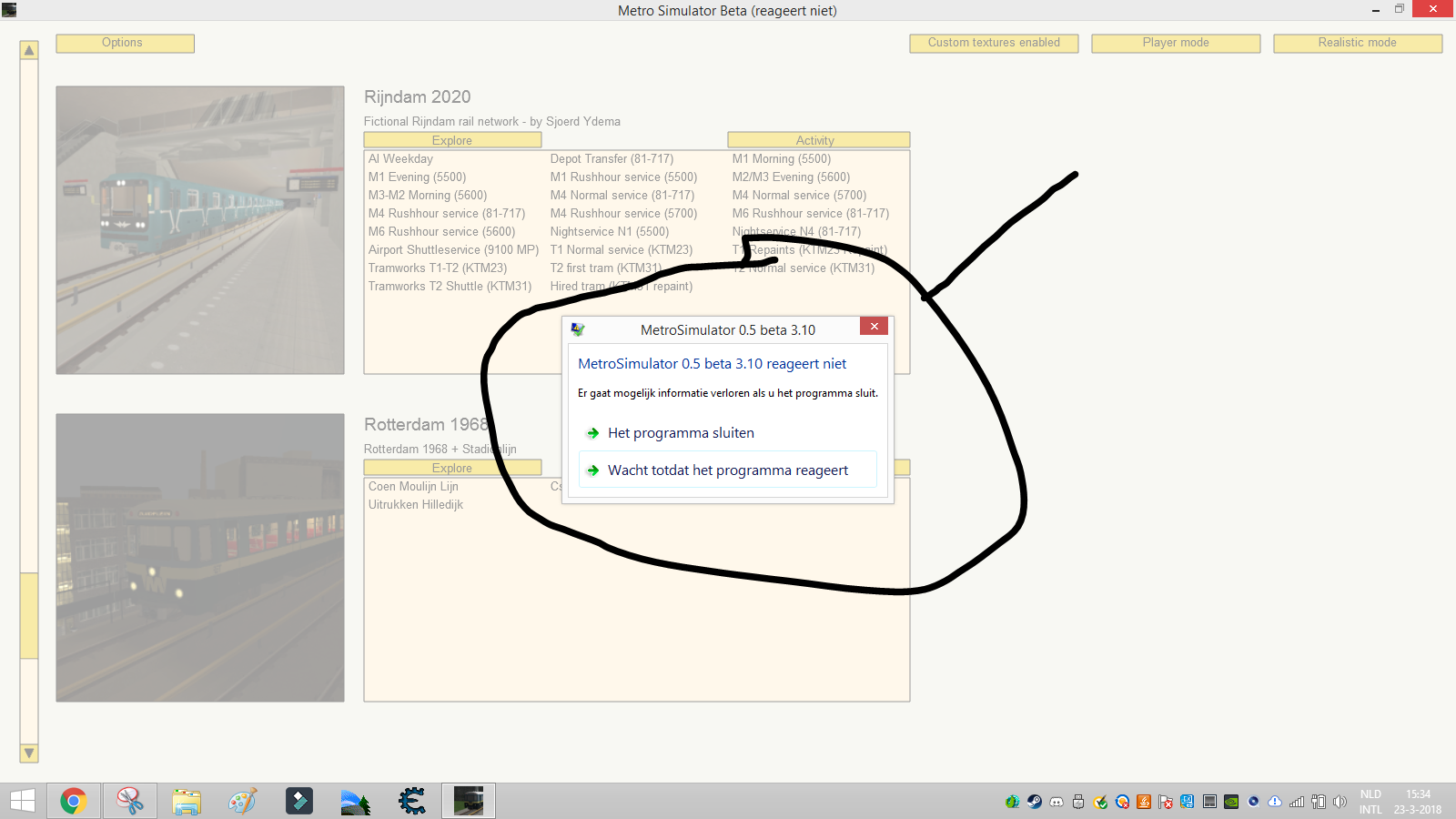The width and height of the screenshot is (1456, 819).
Task: Click the scroll up arrow
Action: [29, 50]
